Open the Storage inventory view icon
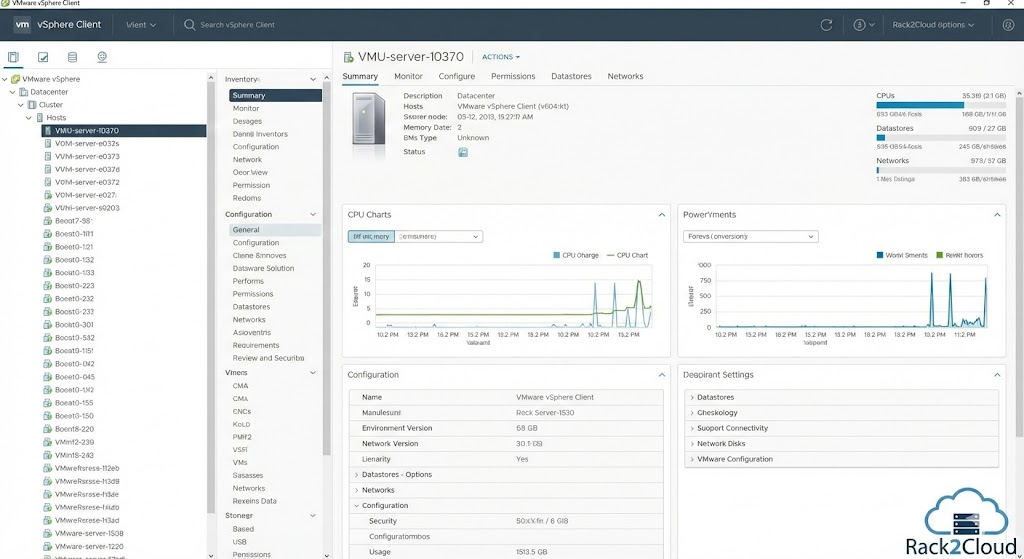The image size is (1024, 559). tap(72, 58)
